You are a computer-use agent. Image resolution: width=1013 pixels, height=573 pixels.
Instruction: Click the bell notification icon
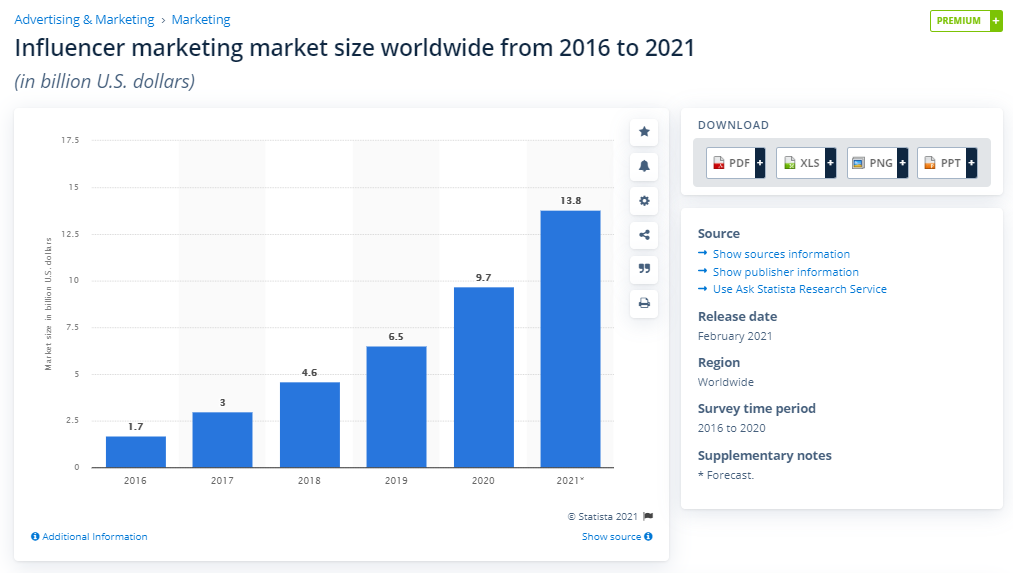[644, 166]
